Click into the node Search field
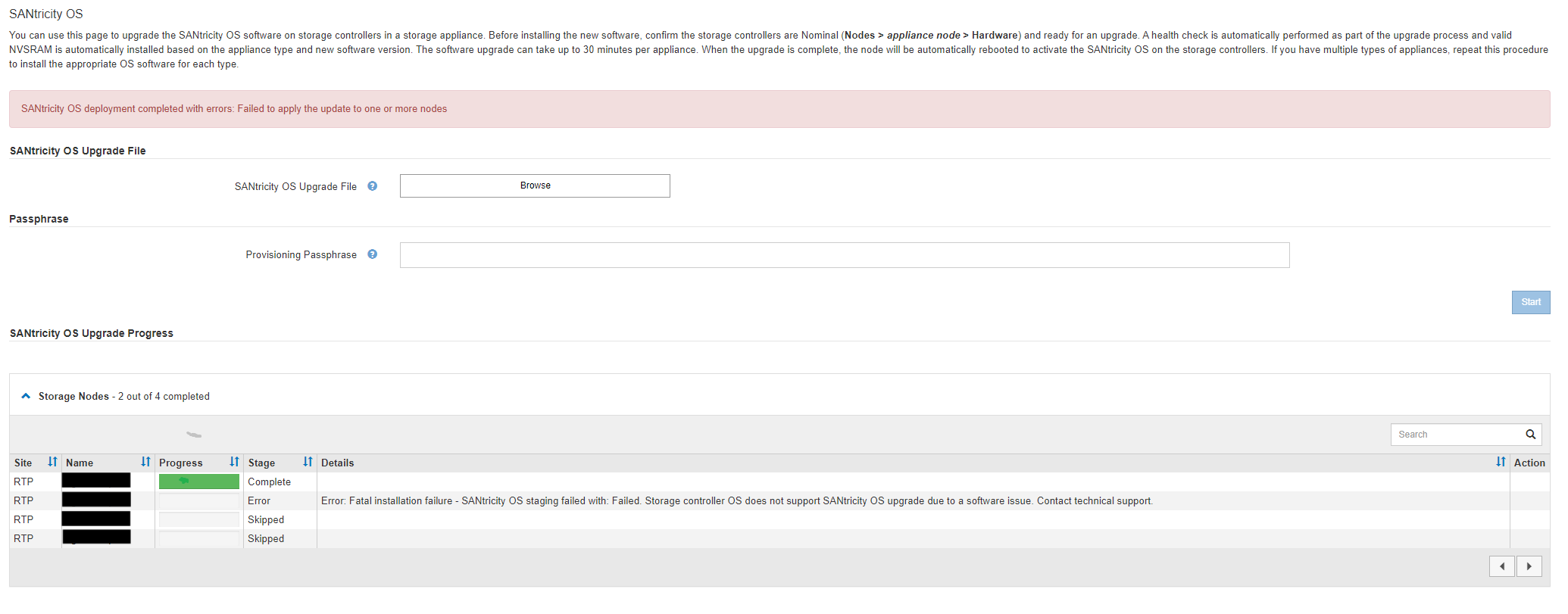 click(1457, 435)
